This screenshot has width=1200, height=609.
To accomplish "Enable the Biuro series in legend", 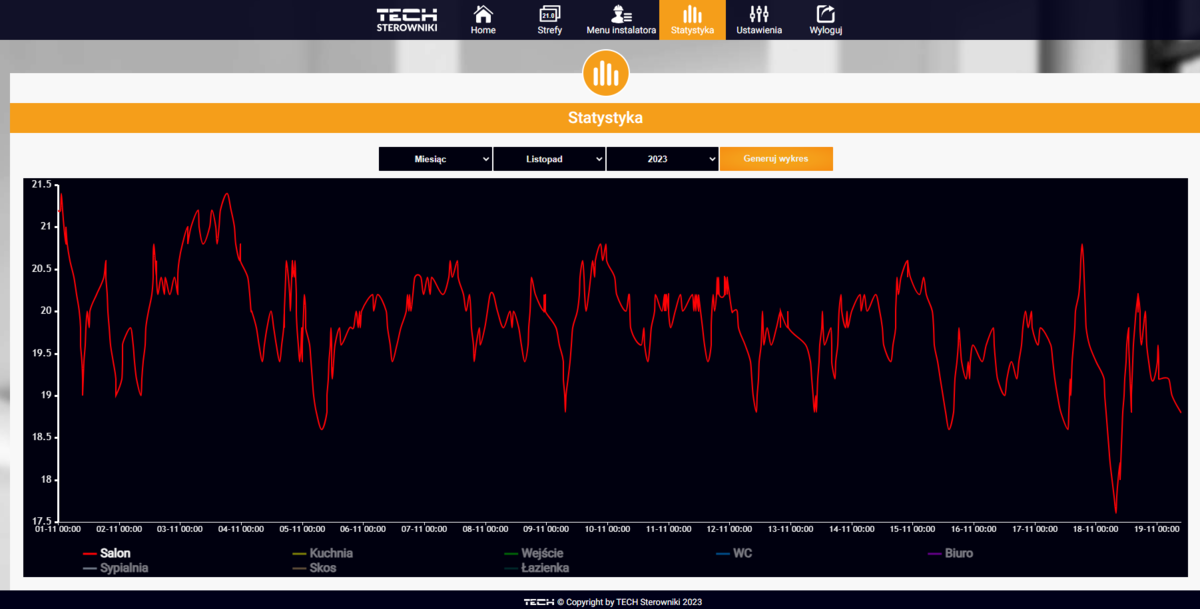I will coord(958,553).
